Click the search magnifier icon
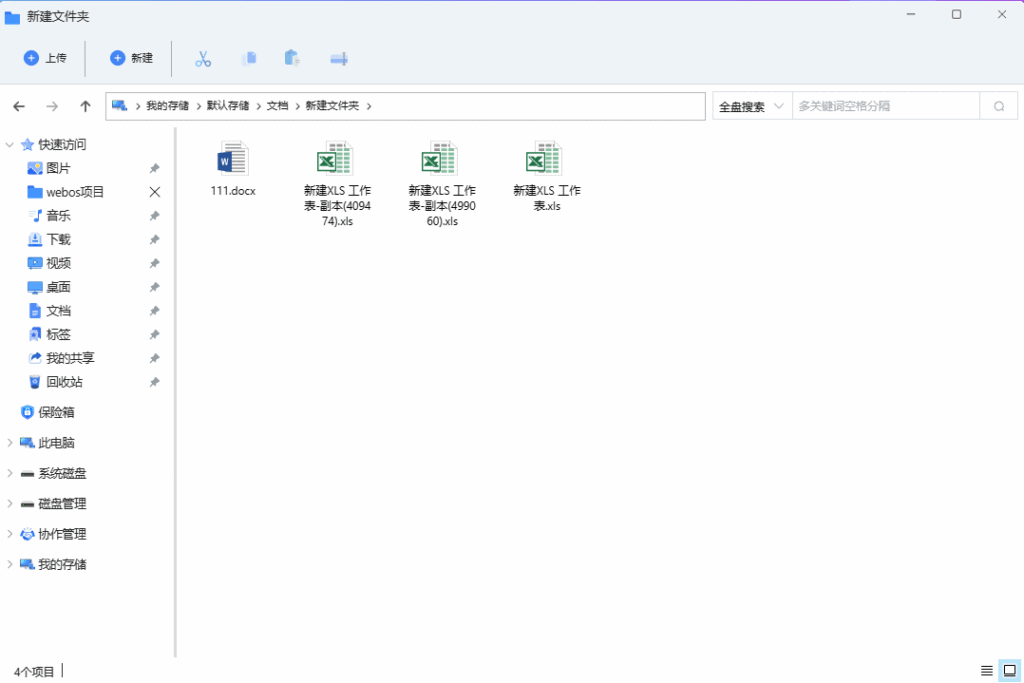1024x683 pixels. tap(998, 106)
